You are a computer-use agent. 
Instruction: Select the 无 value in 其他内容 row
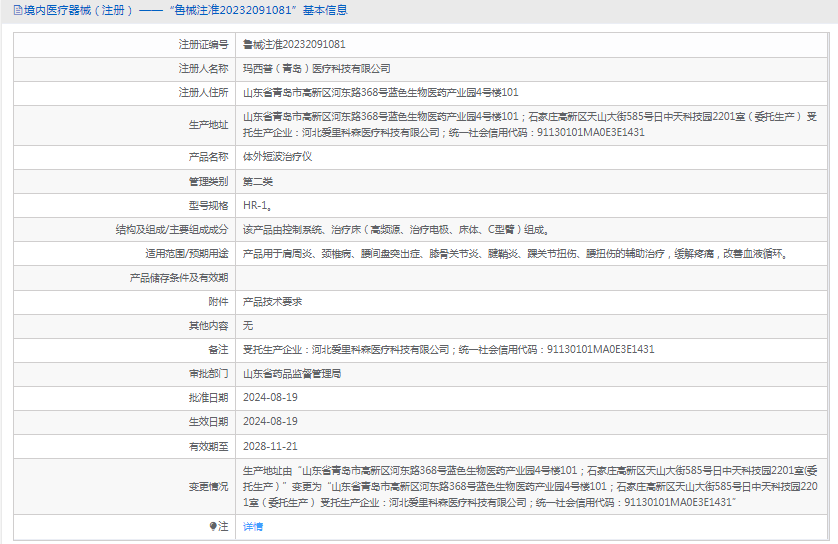click(248, 325)
